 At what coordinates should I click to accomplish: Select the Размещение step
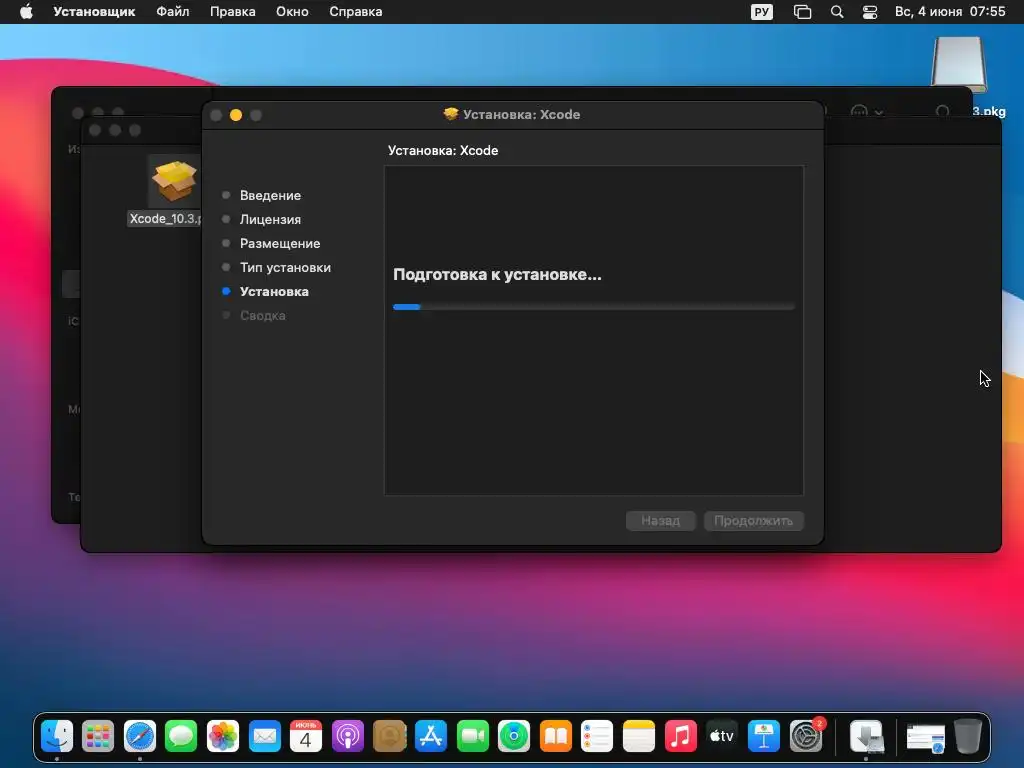280,244
